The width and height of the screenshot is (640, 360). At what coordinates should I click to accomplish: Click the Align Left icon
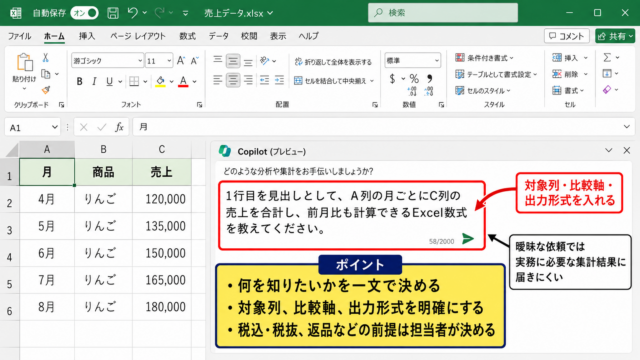pyautogui.click(x=218, y=80)
